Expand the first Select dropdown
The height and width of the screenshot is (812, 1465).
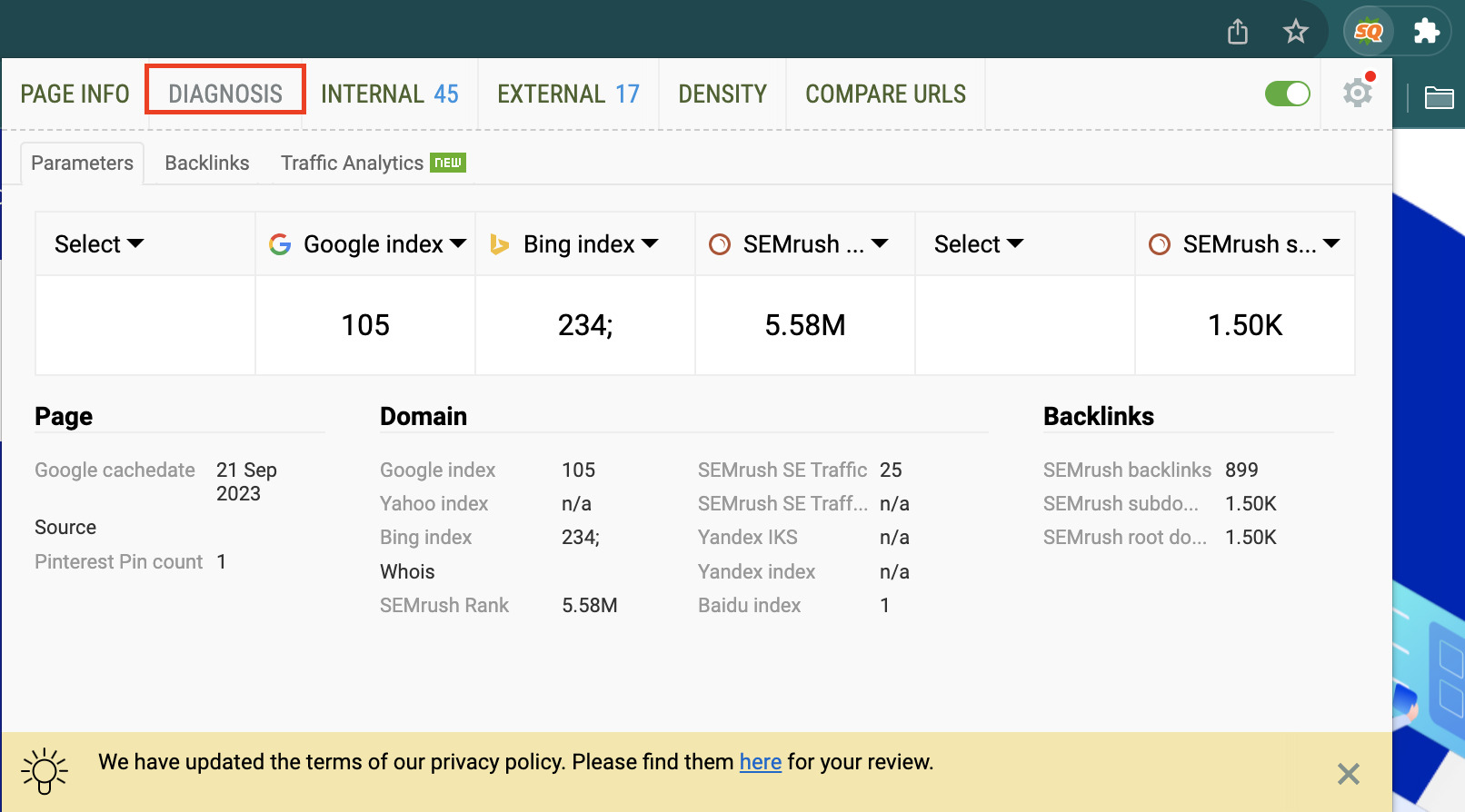[x=99, y=244]
